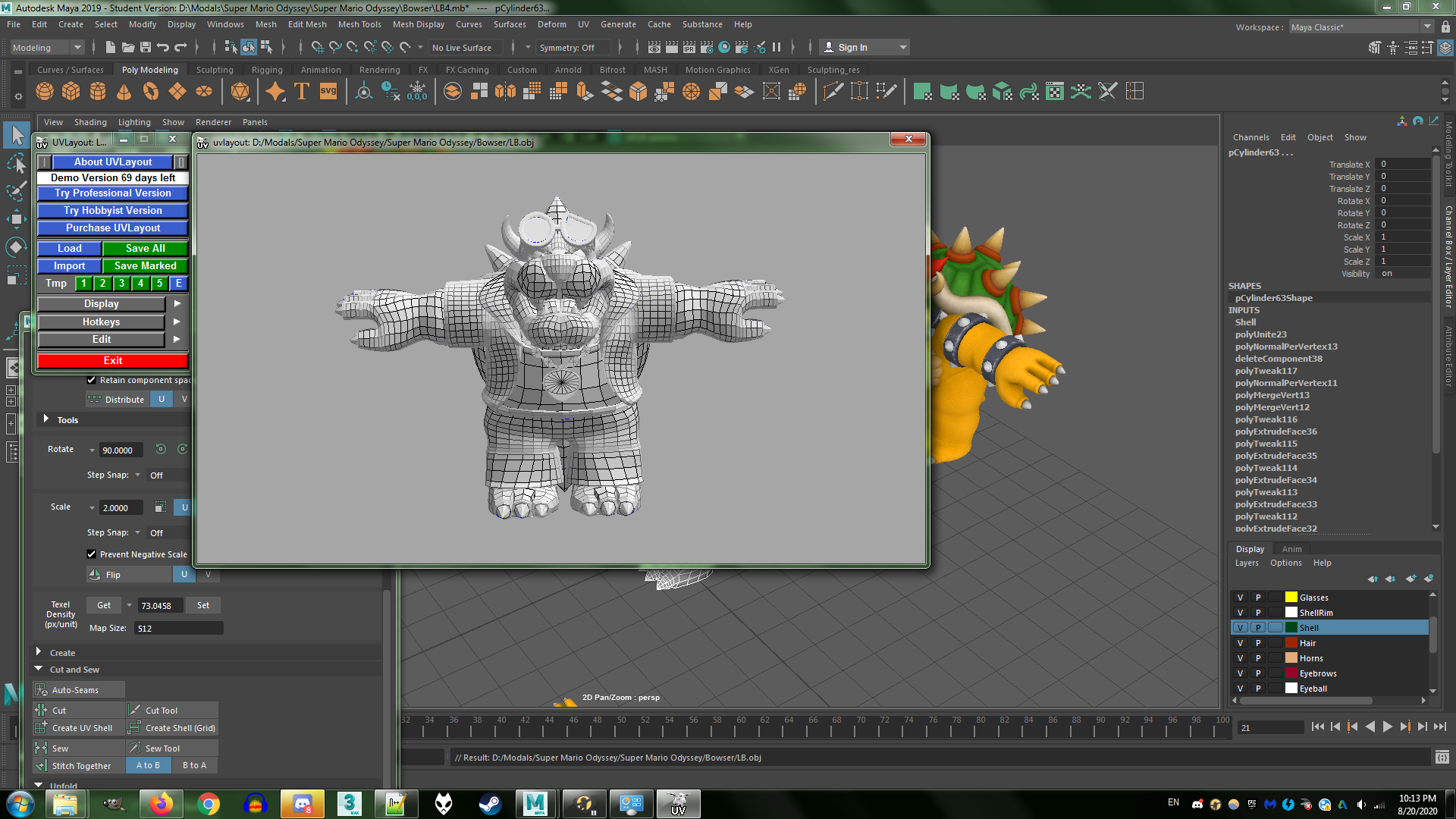Viewport: 1456px width, 819px height.
Task: Expand the Create section in UV Toolkit
Action: click(x=39, y=652)
